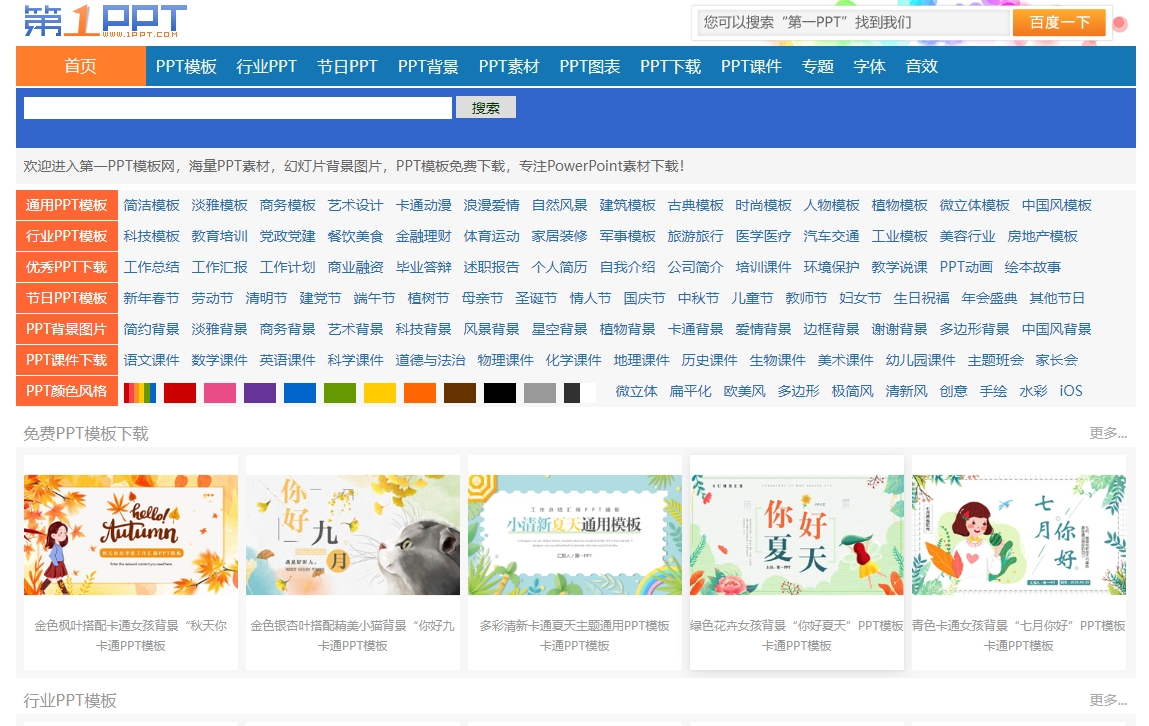
Task: Open the 你好夏天 template thumbnail
Action: (797, 535)
